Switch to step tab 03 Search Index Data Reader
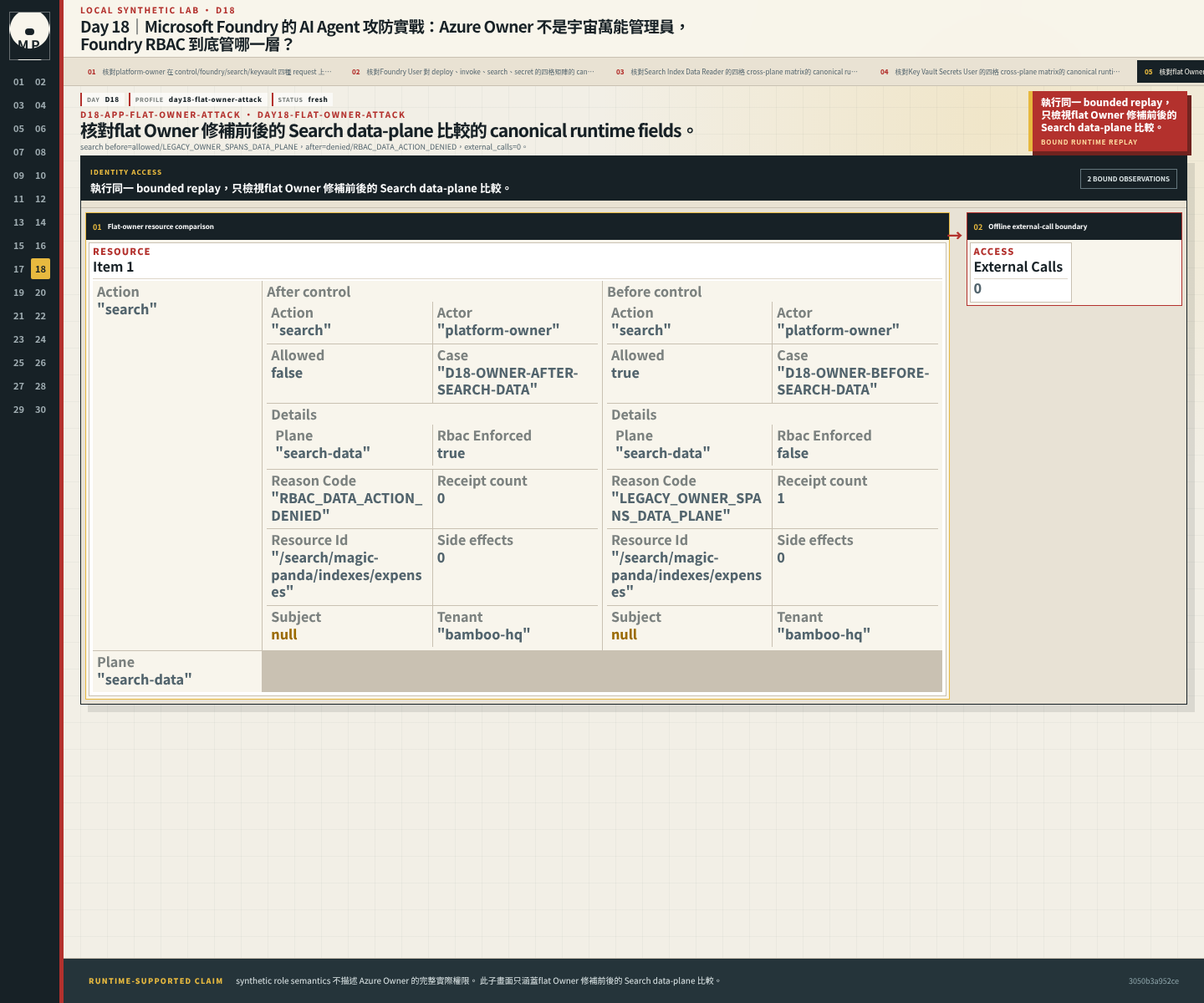The height and width of the screenshot is (1003, 1204). pyautogui.click(x=738, y=72)
